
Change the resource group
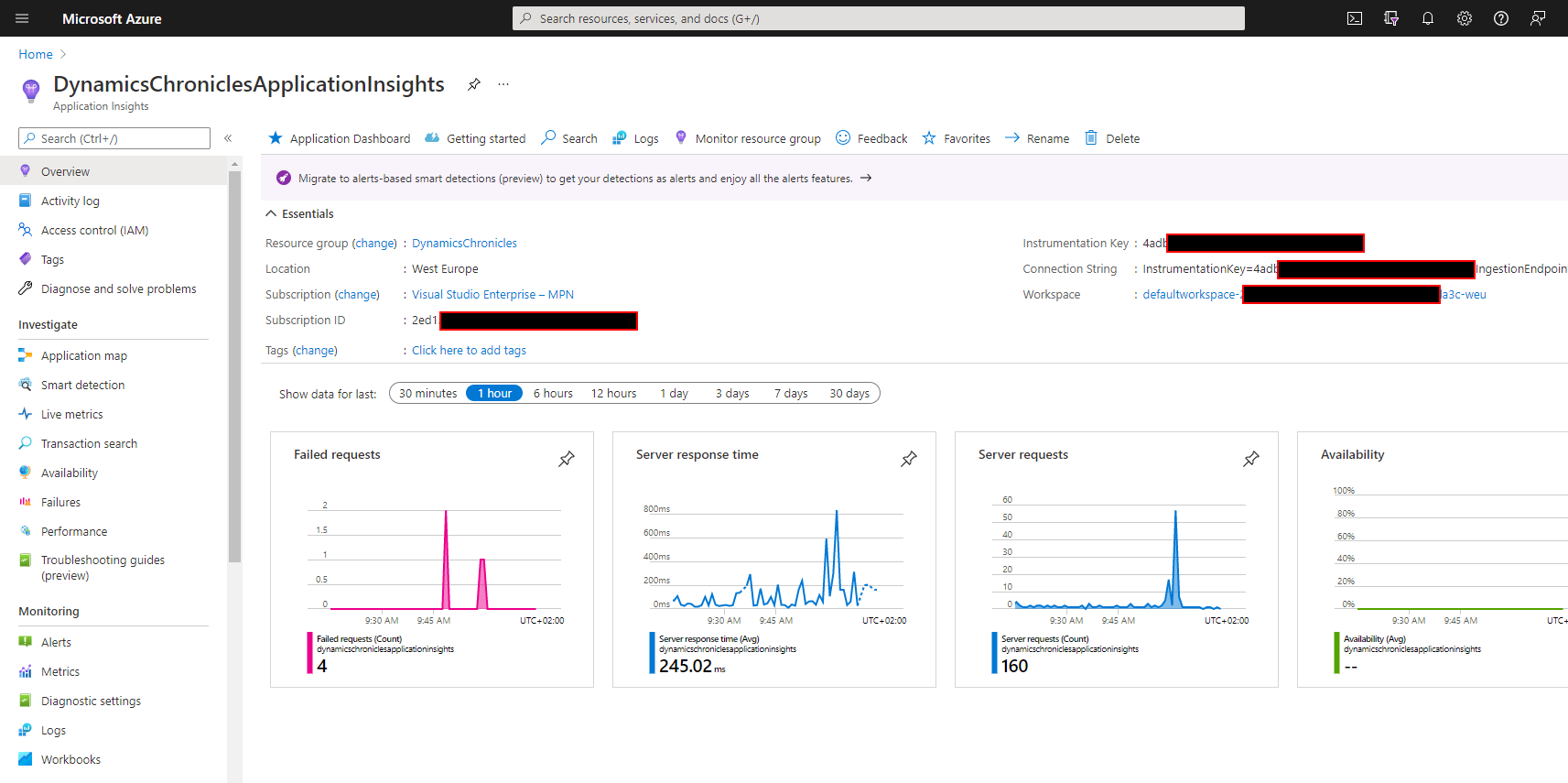(374, 243)
